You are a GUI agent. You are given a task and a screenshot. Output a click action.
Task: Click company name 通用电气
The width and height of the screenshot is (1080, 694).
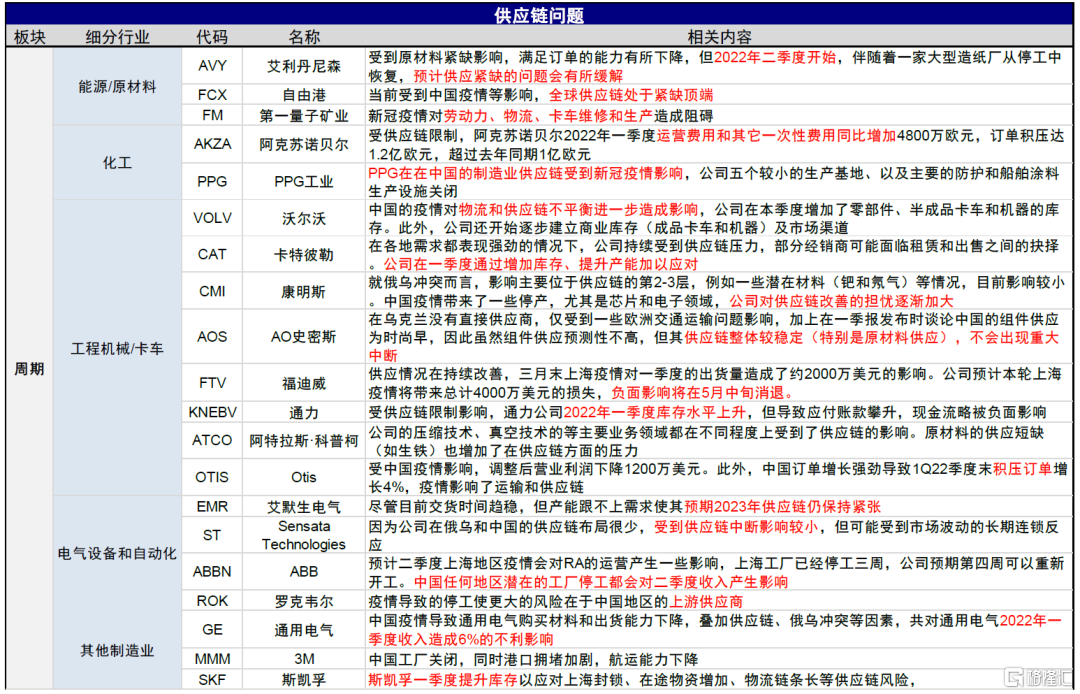pyautogui.click(x=304, y=631)
